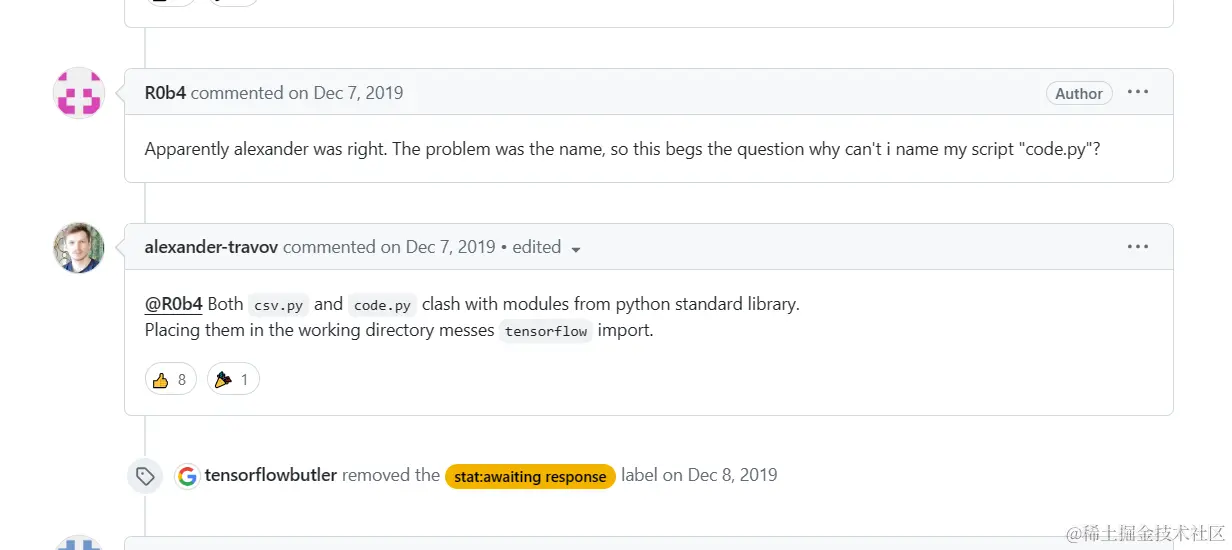Click R0b4's pink identicon avatar
This screenshot has height=550, width=1232.
[x=79, y=93]
